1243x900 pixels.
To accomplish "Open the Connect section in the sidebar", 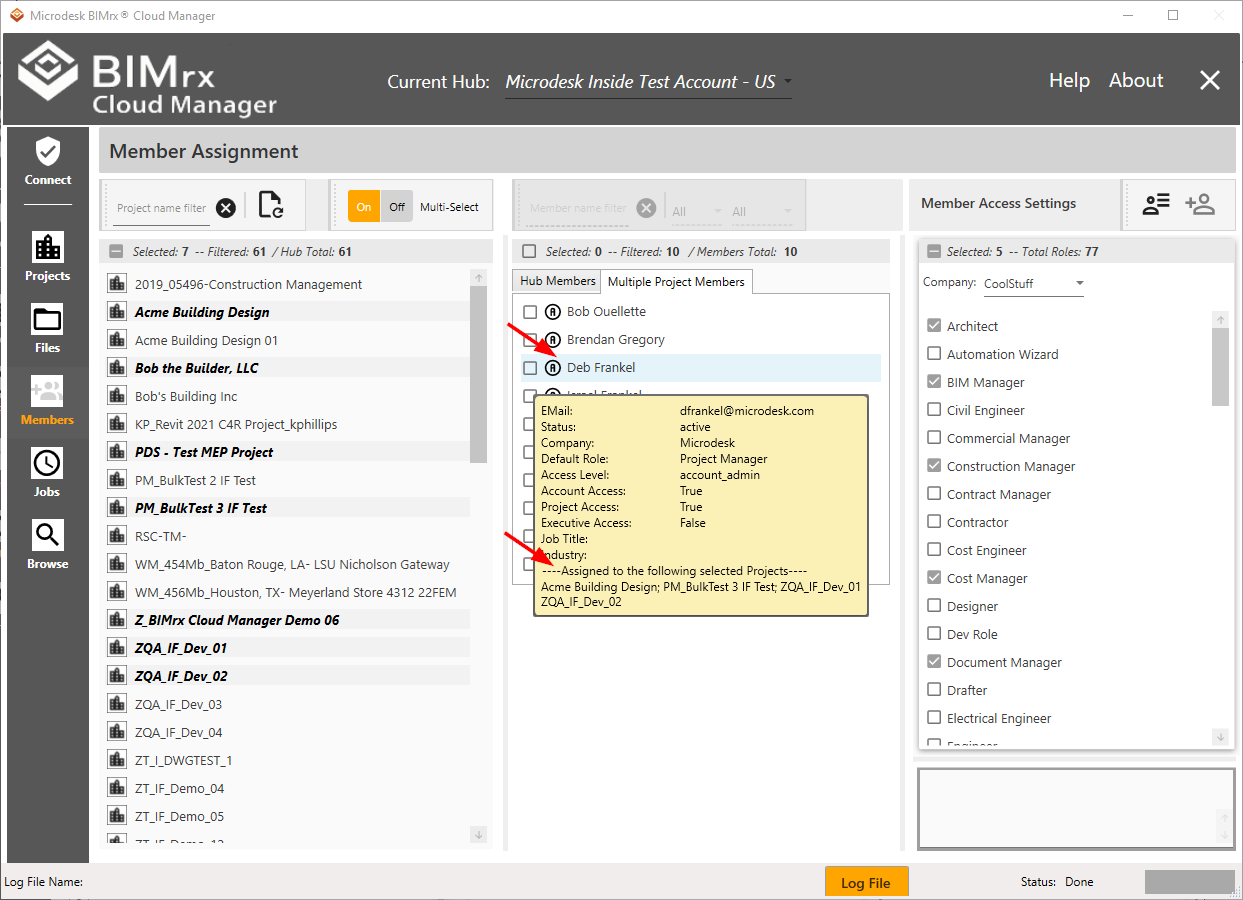I will point(48,162).
